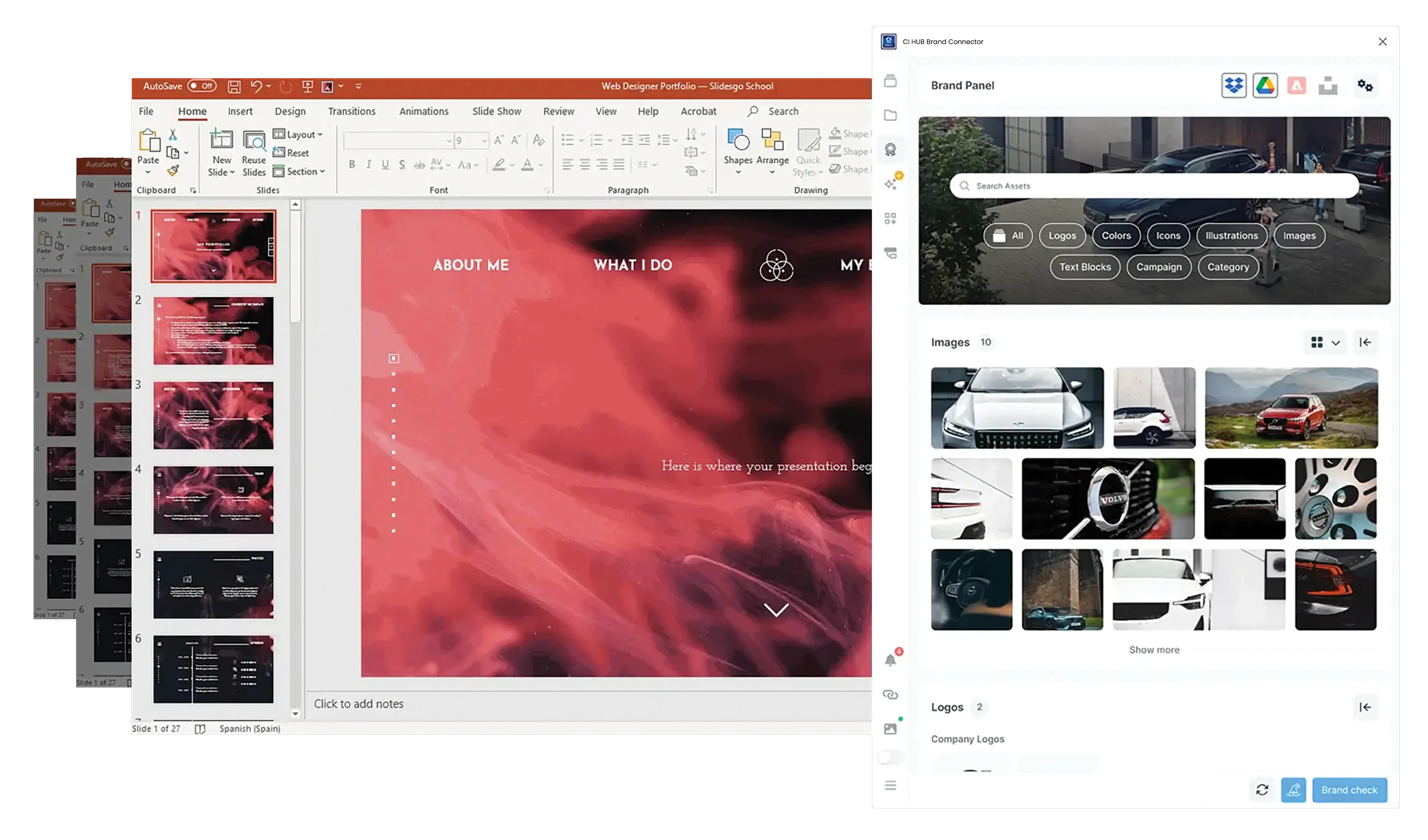Toggle the AutoSave switch
This screenshot has height=840, width=1428.
[202, 86]
